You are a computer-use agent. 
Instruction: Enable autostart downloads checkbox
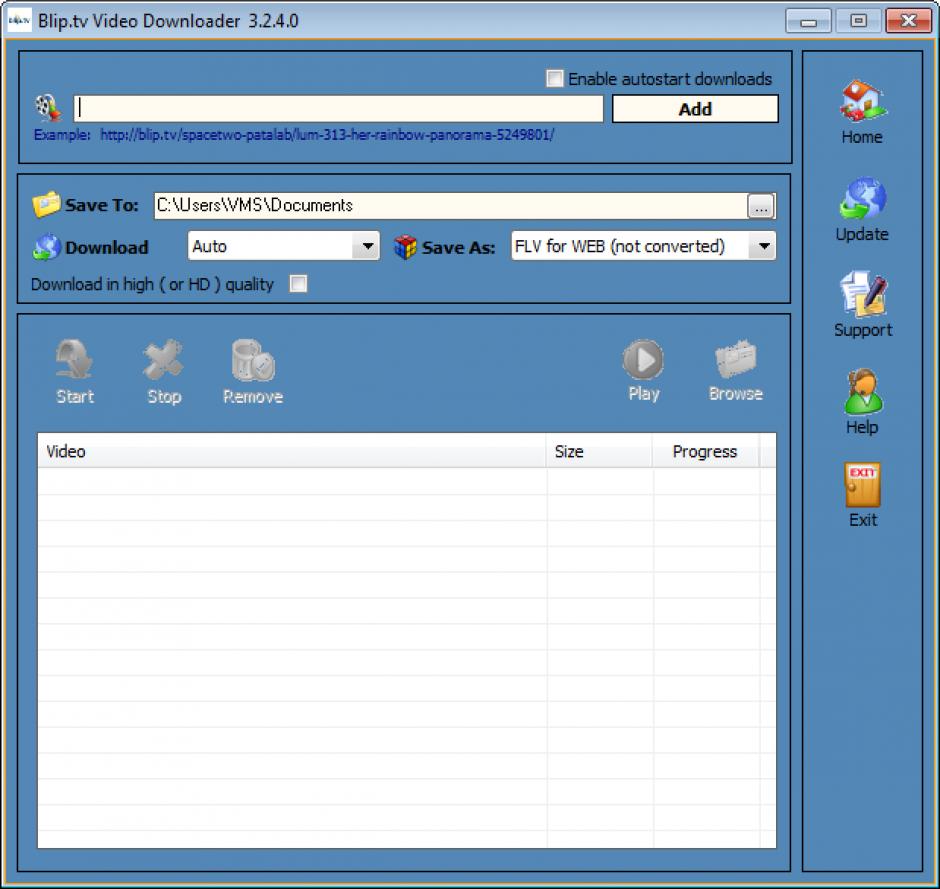[x=555, y=78]
